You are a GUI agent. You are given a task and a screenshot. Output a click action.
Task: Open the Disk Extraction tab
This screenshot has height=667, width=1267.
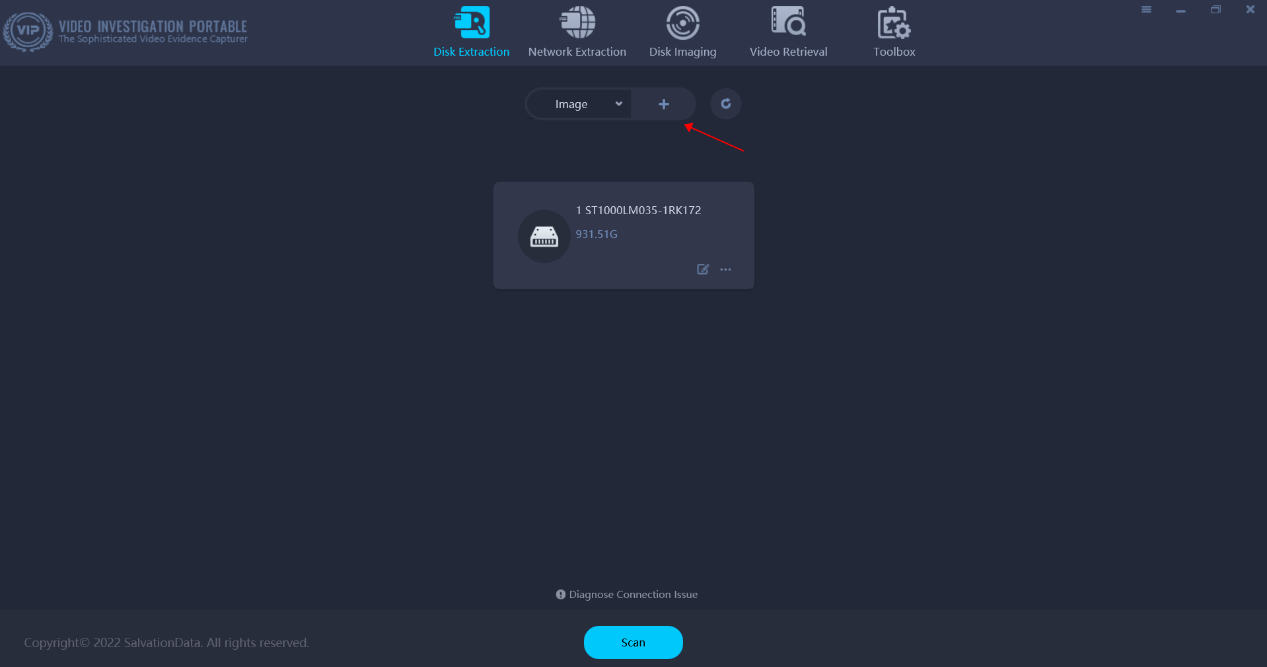[471, 32]
